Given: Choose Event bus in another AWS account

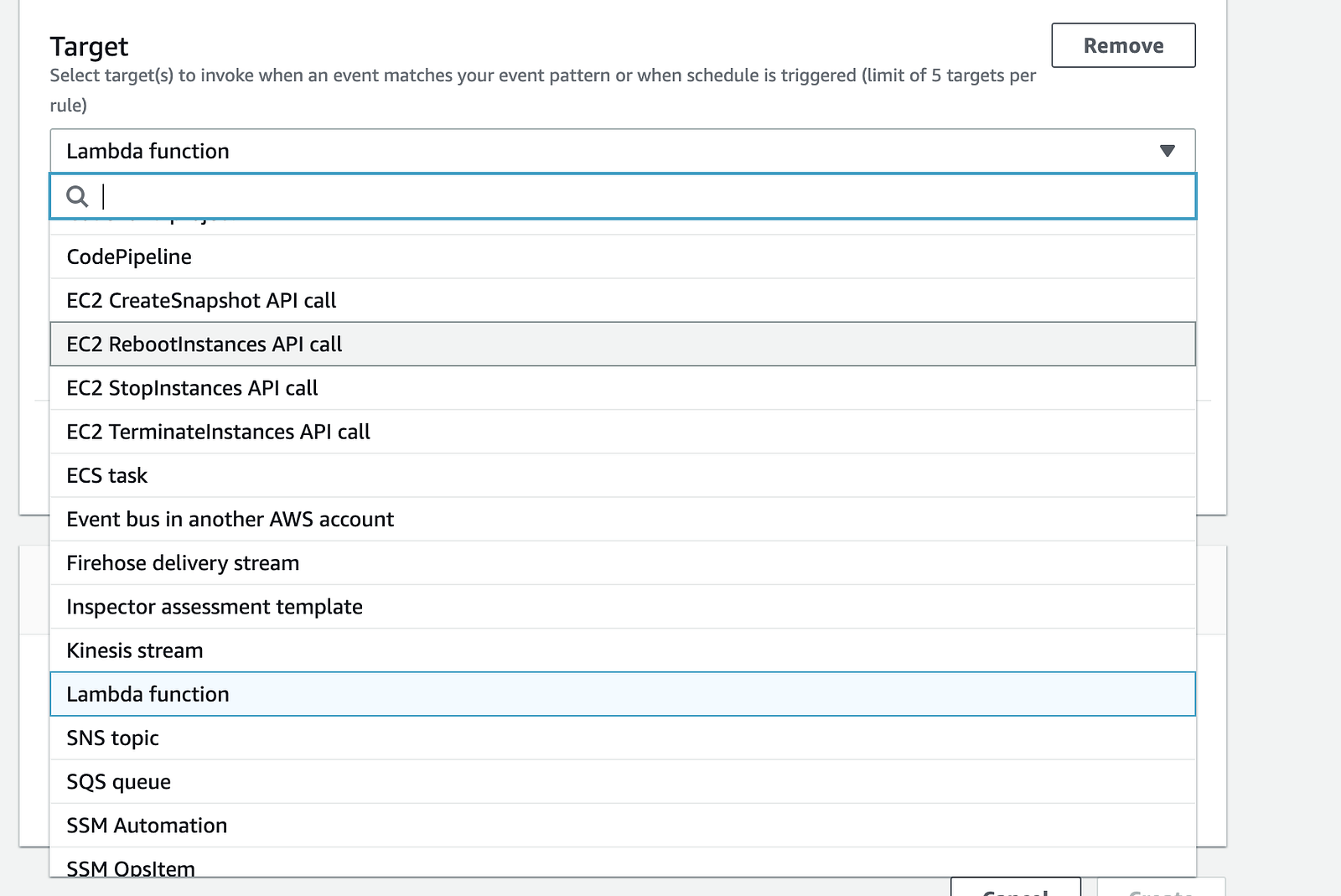Looking at the screenshot, I should click(x=230, y=520).
